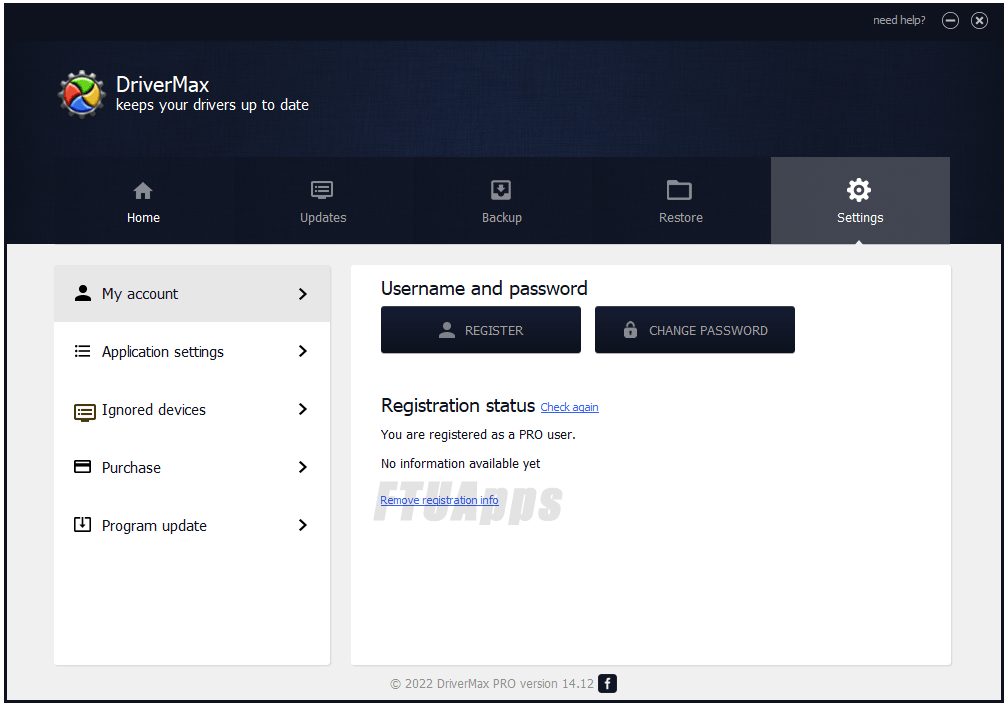Switch to the Updates tab label
This screenshot has height=705, width=1007.
(323, 218)
